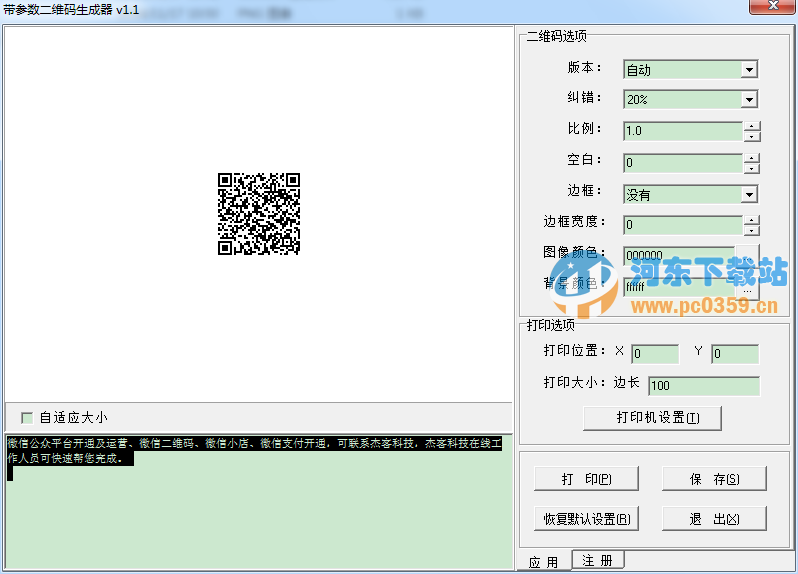This screenshot has width=798, height=574.
Task: Click the 空白 input field
Action: click(x=683, y=163)
